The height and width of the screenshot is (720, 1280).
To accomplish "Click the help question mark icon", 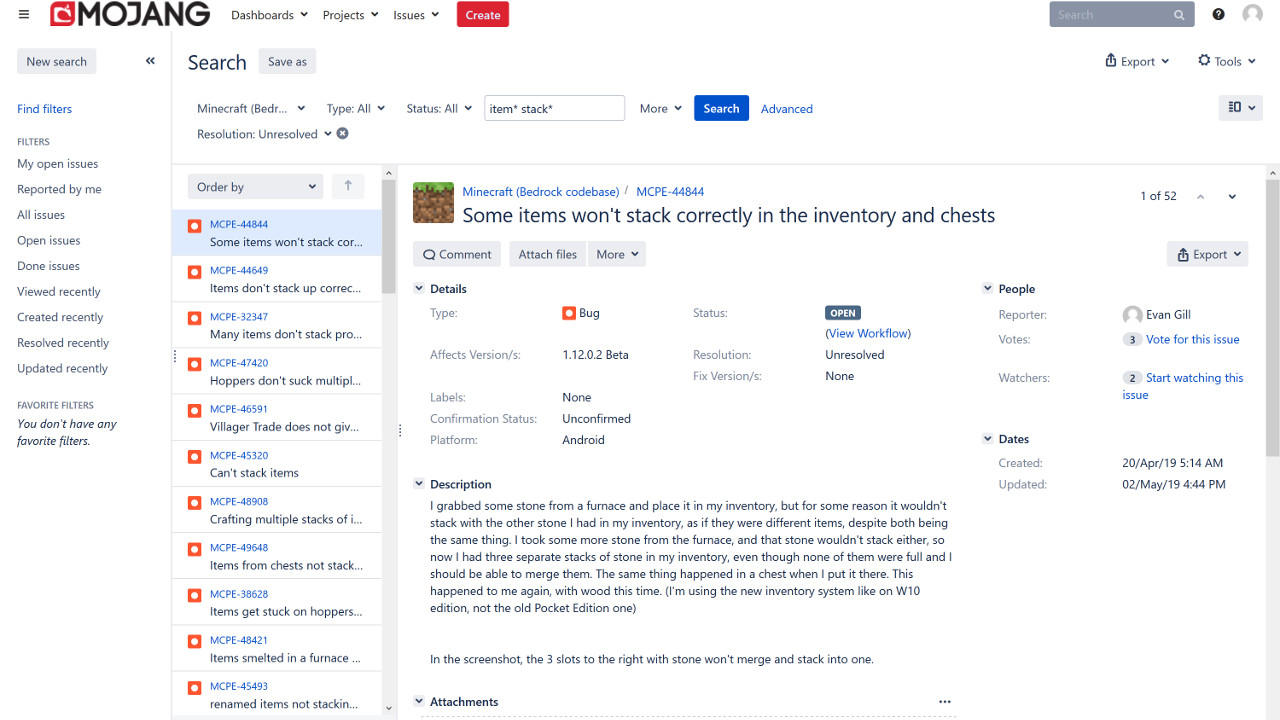I will [x=1218, y=15].
